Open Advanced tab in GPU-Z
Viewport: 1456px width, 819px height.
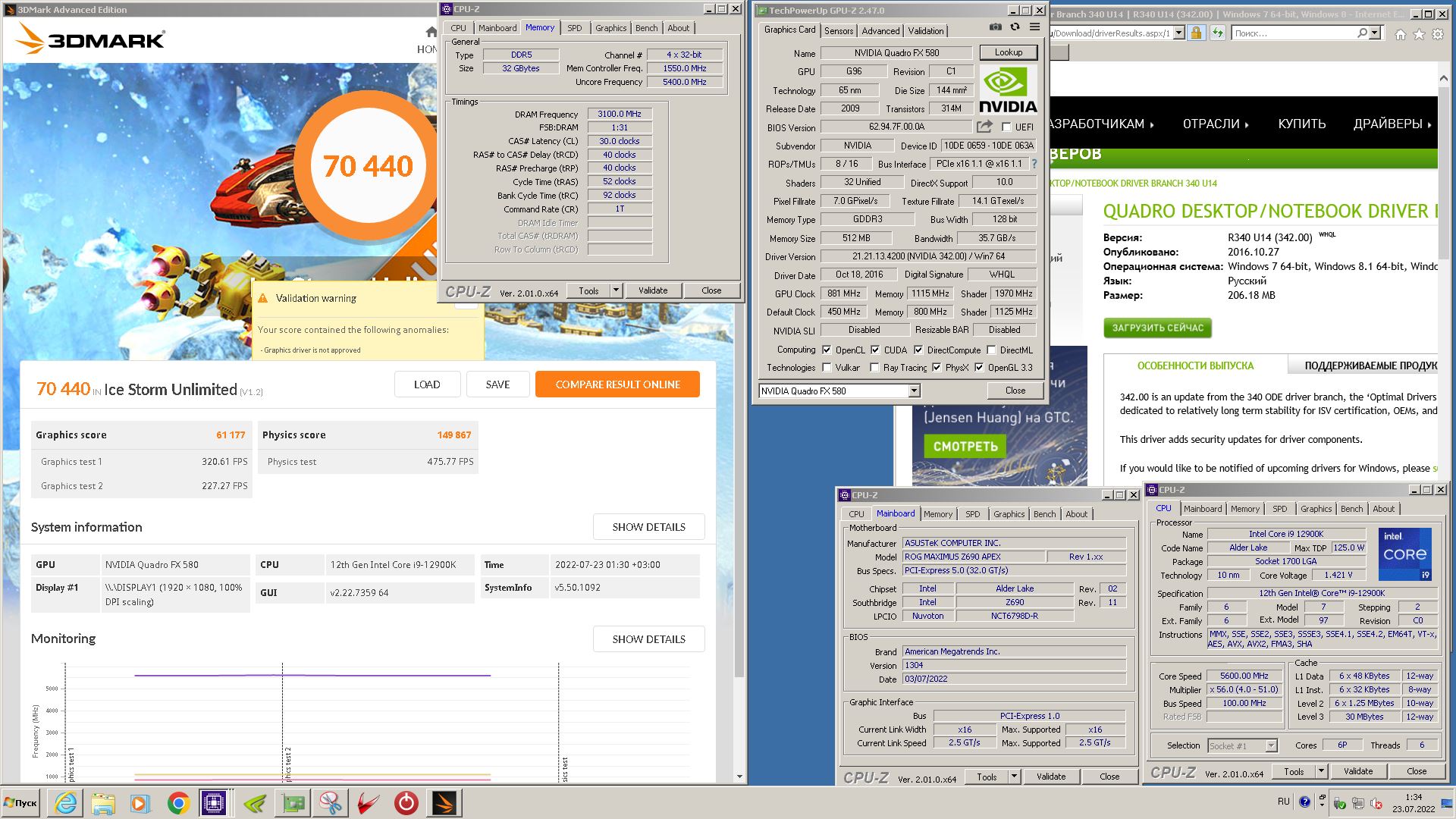point(880,31)
